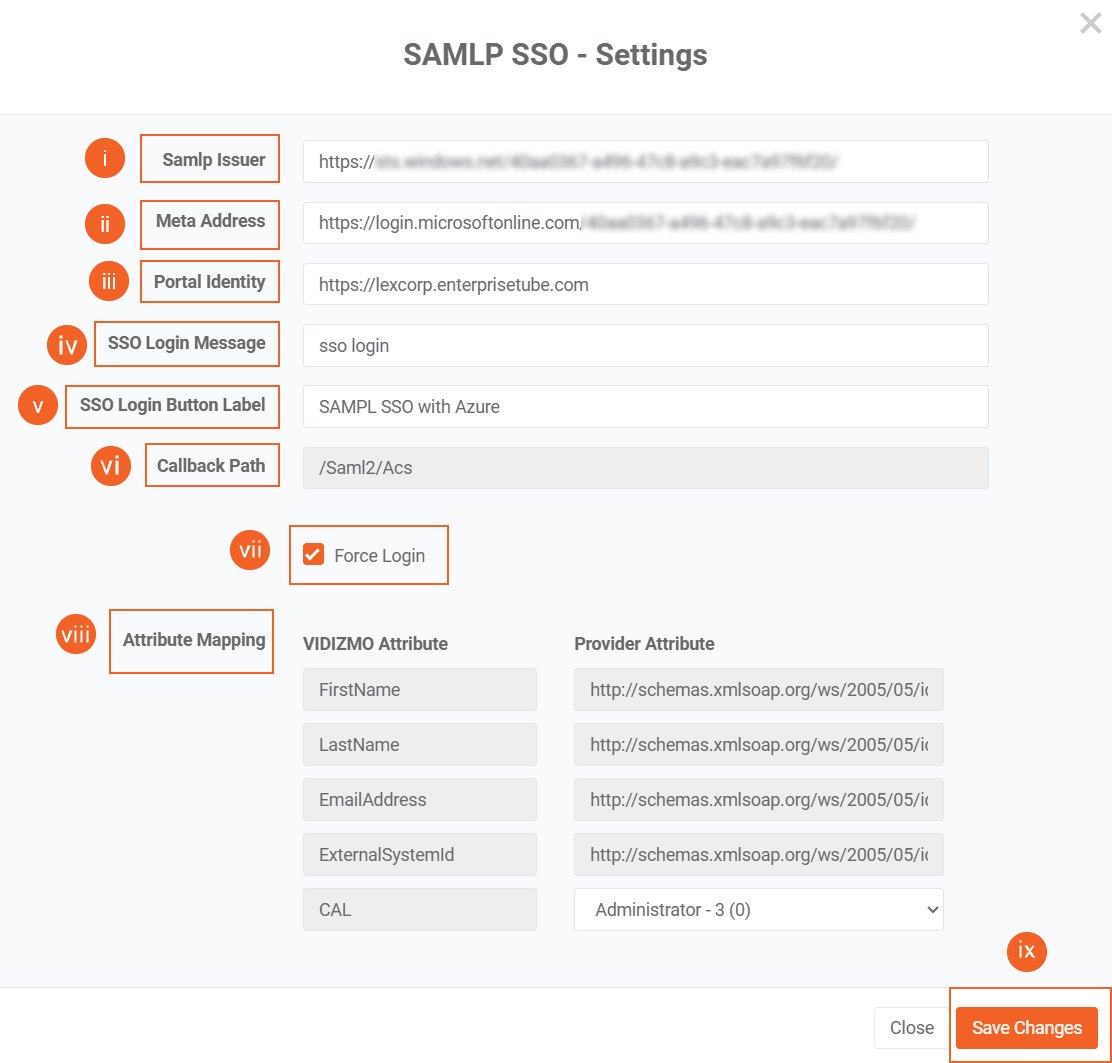Image resolution: width=1112 pixels, height=1063 pixels.
Task: Click the orange step v marker
Action: pos(38,406)
